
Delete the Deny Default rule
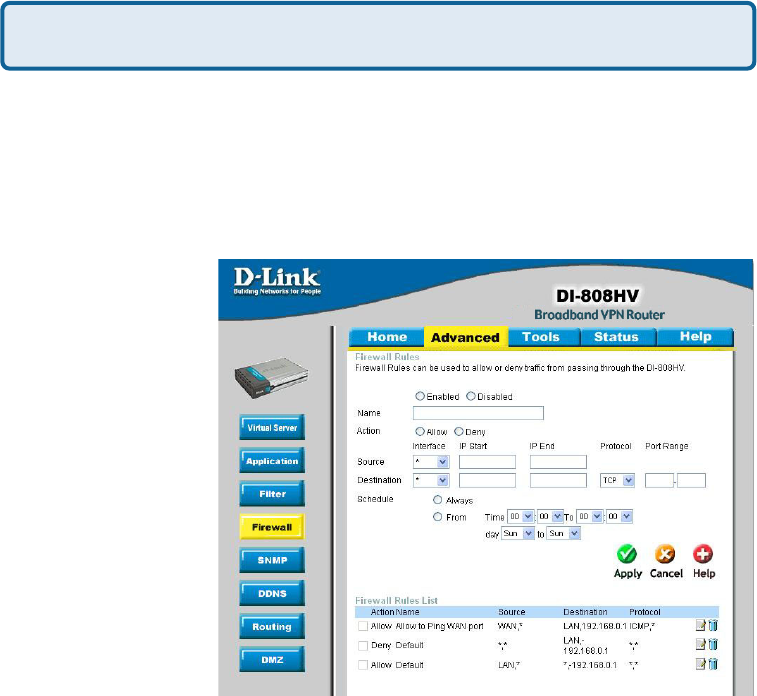pyautogui.click(x=713, y=644)
